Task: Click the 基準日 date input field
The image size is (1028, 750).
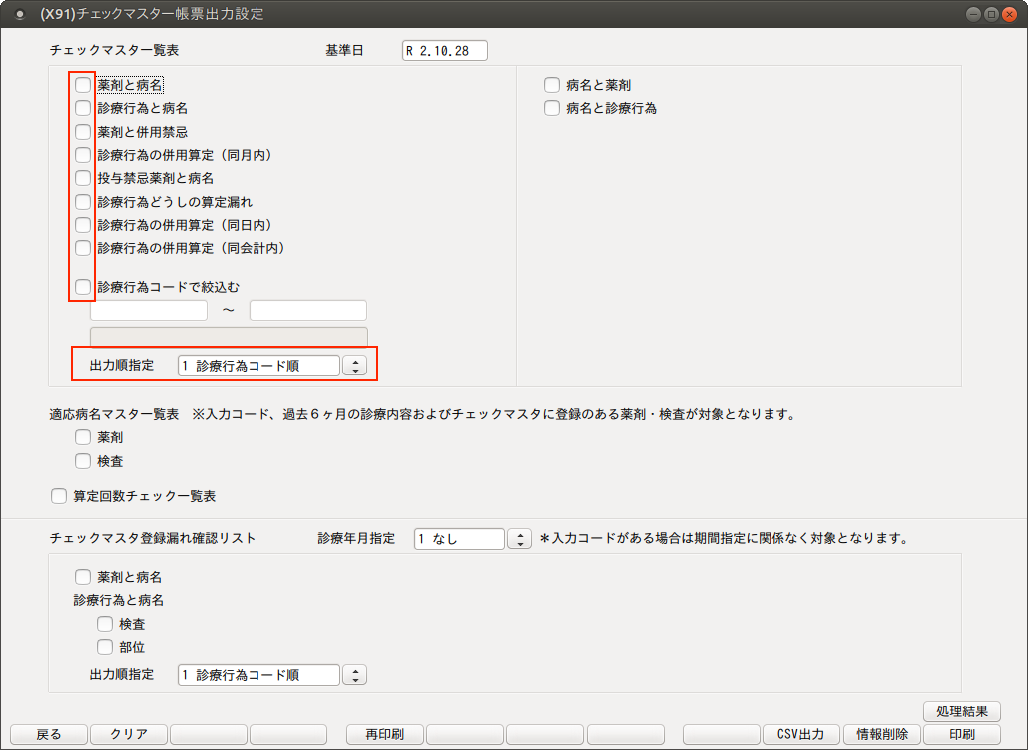Action: (444, 51)
